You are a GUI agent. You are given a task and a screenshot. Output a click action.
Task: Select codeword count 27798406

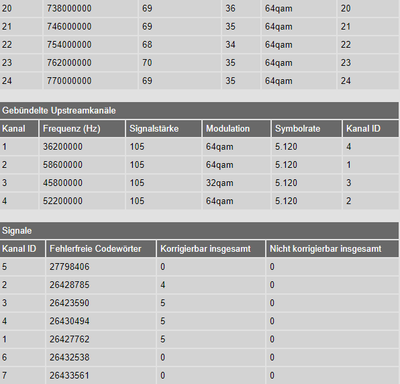pyautogui.click(x=69, y=267)
